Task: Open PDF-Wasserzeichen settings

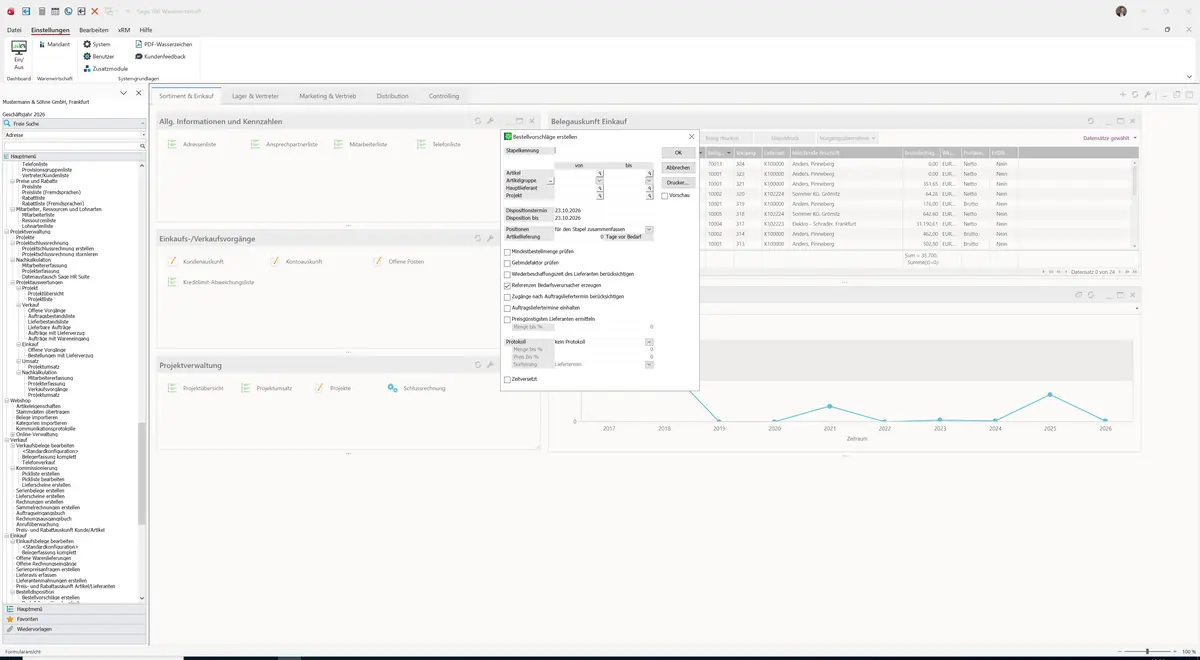Action: coord(163,44)
